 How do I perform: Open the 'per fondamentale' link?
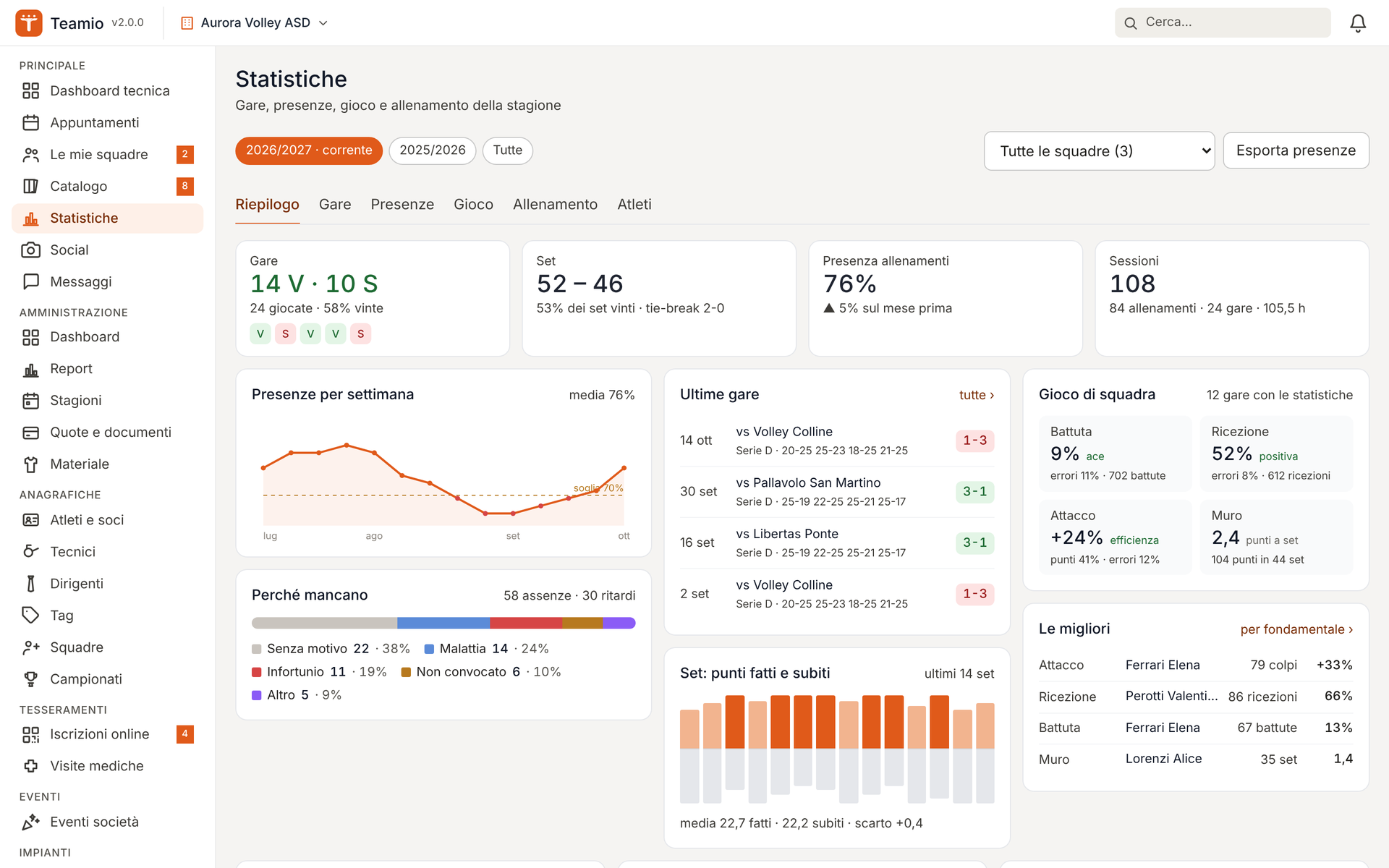[x=1296, y=629]
